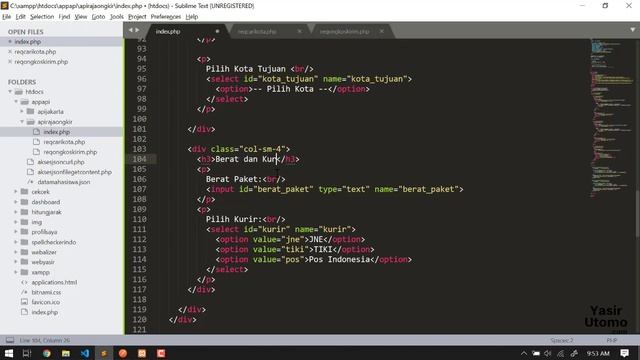
Task: Open the Edit menu
Action: click(20, 17)
